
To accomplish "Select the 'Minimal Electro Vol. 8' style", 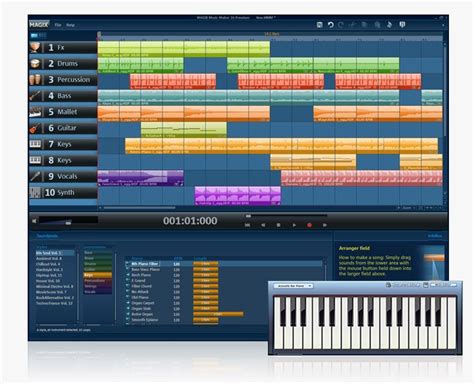I will pyautogui.click(x=55, y=286).
